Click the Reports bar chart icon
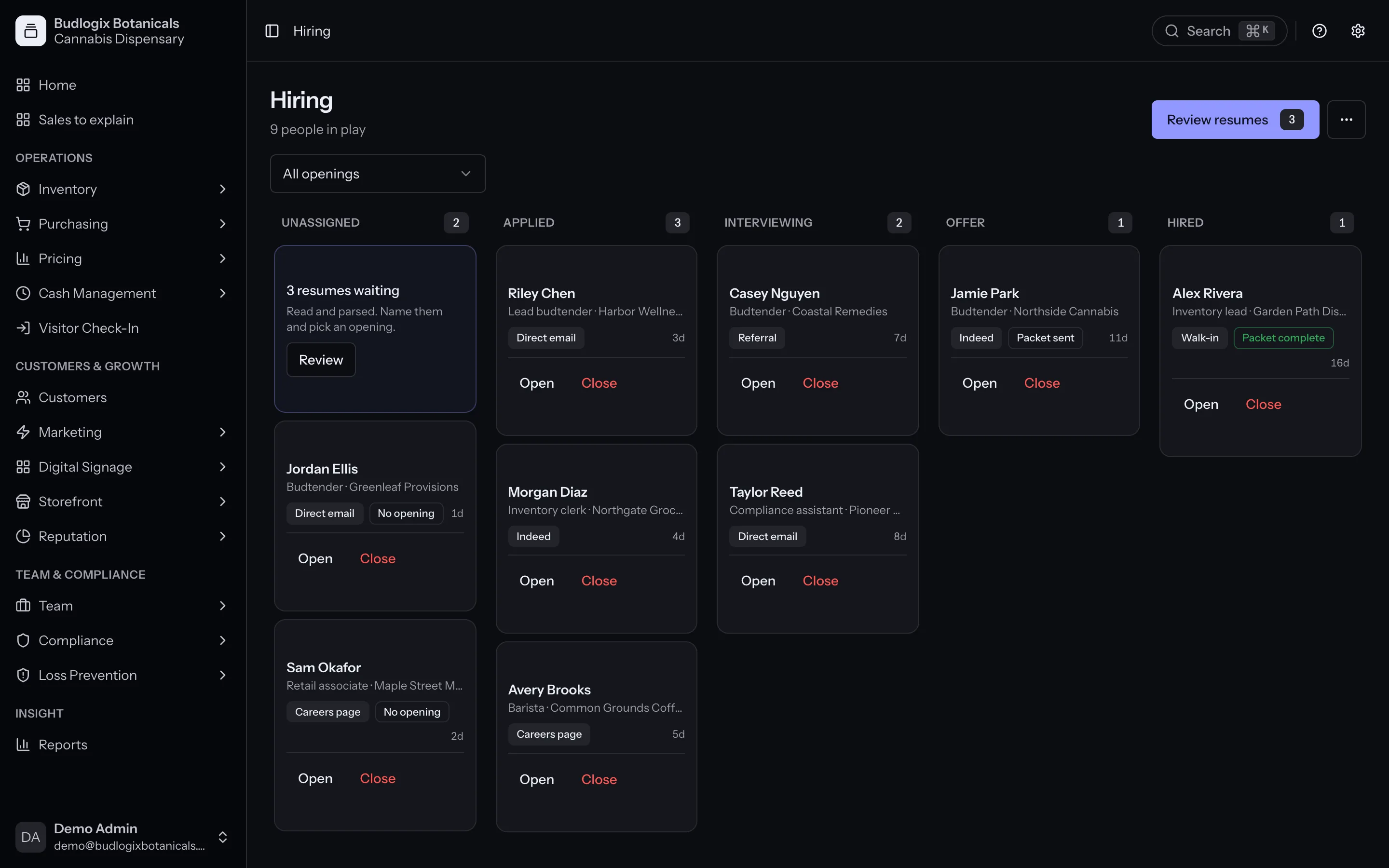This screenshot has width=1389, height=868. coord(23,745)
